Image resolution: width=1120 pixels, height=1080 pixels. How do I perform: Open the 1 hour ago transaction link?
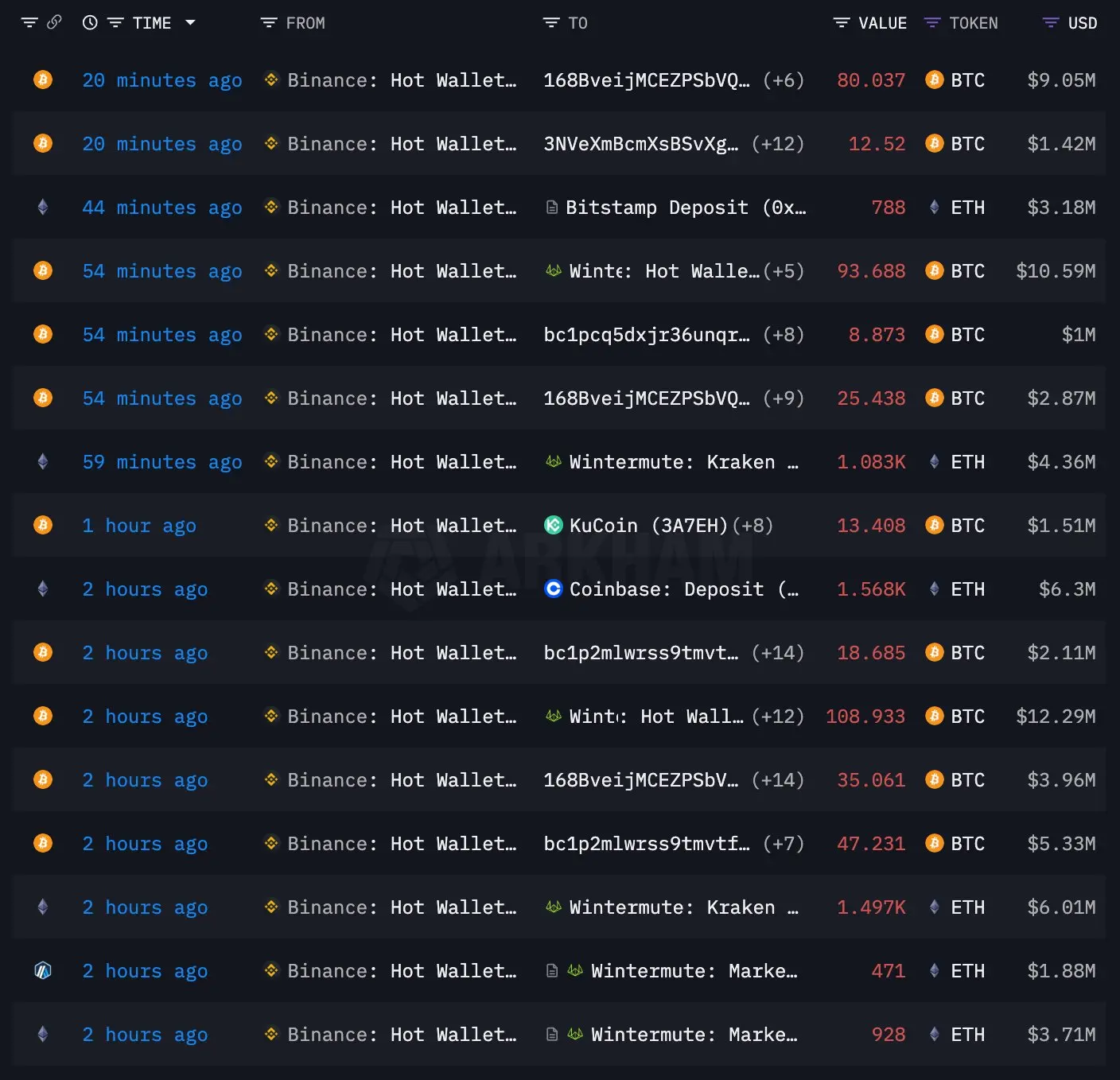(139, 526)
